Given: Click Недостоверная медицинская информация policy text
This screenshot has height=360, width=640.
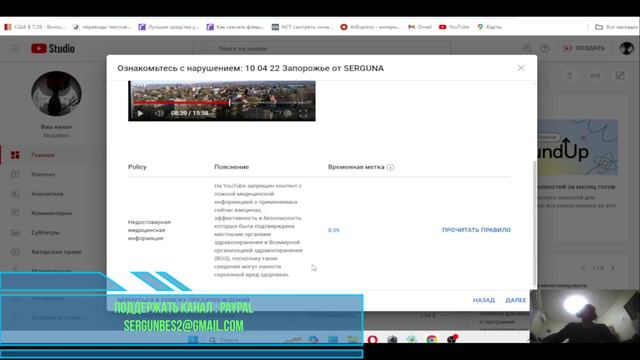Looking at the screenshot, I should [x=149, y=230].
